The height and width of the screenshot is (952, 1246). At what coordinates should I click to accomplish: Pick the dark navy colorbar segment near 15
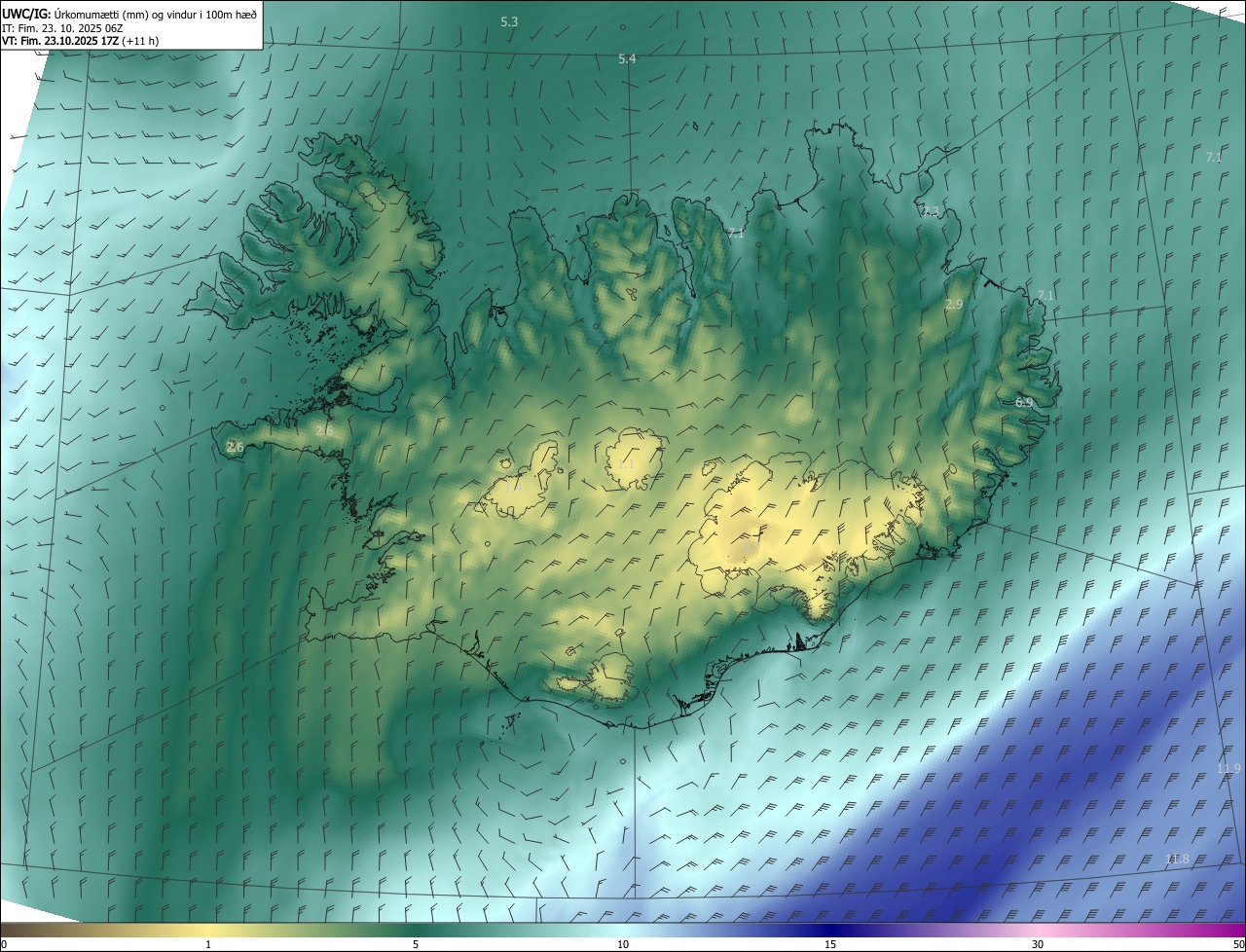[x=830, y=930]
